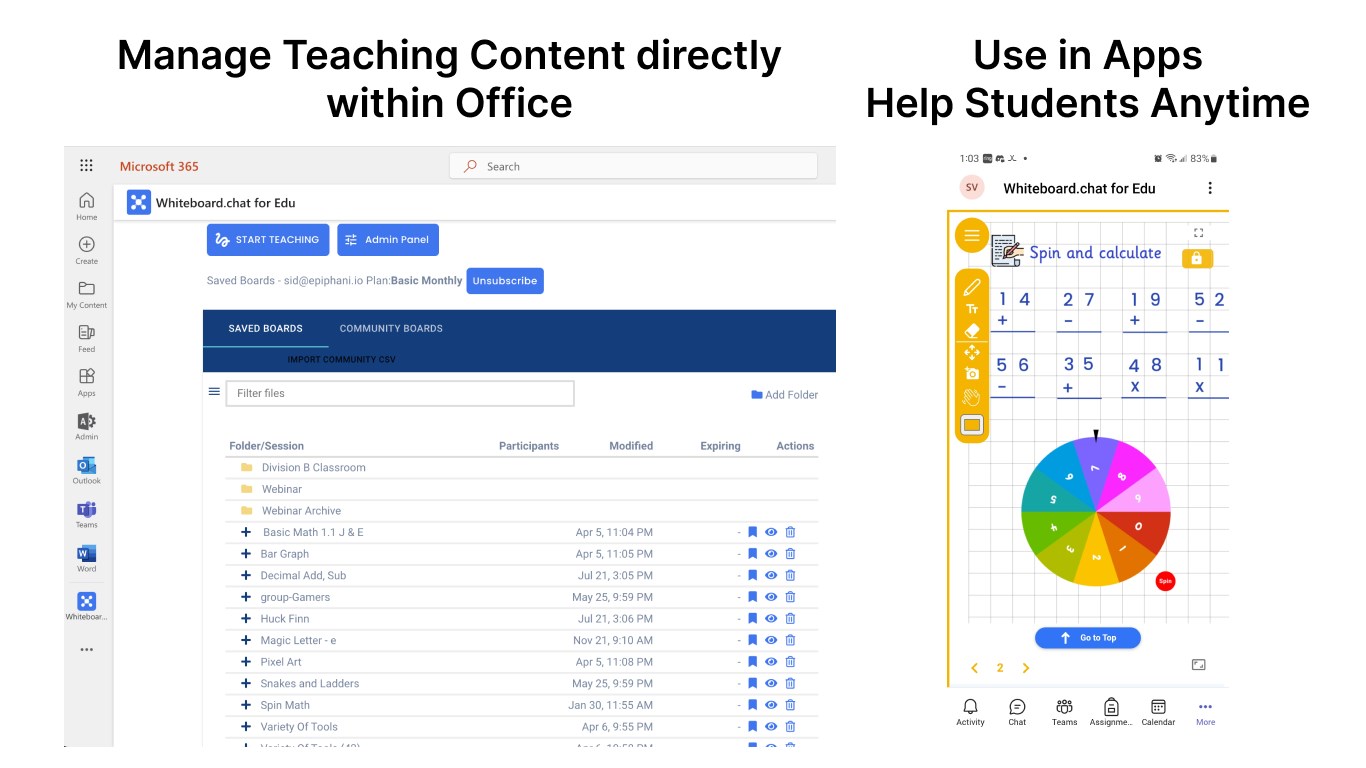Open mobile app three-dot options menu
This screenshot has height=768, width=1366.
1210,188
